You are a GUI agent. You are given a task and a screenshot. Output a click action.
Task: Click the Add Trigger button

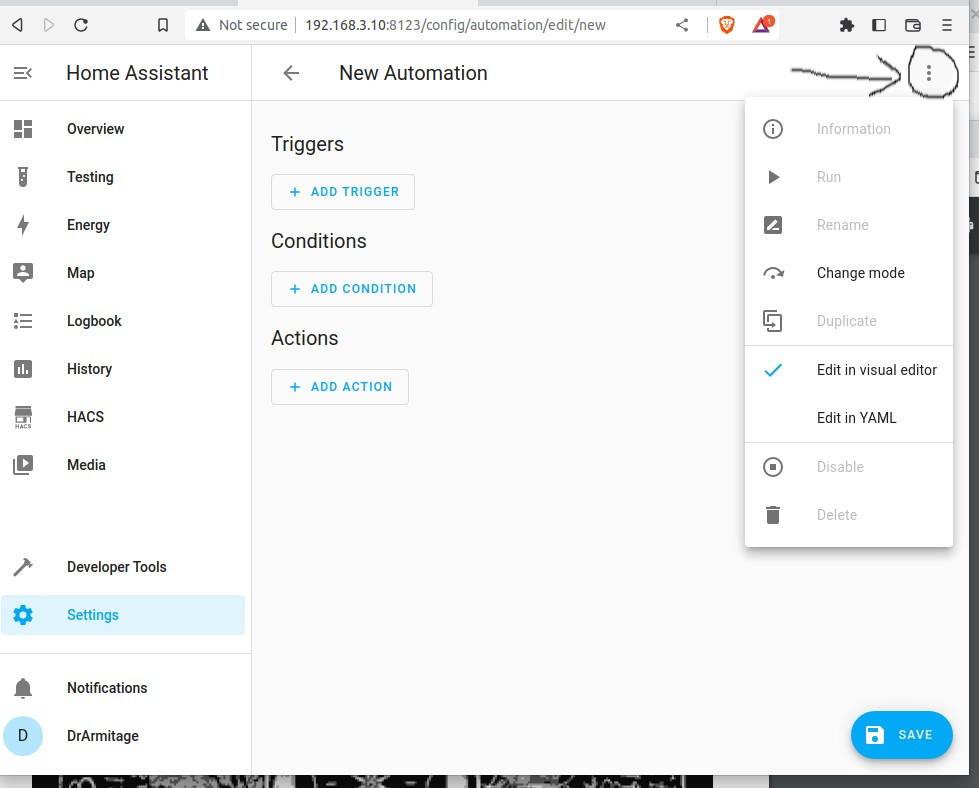(343, 192)
